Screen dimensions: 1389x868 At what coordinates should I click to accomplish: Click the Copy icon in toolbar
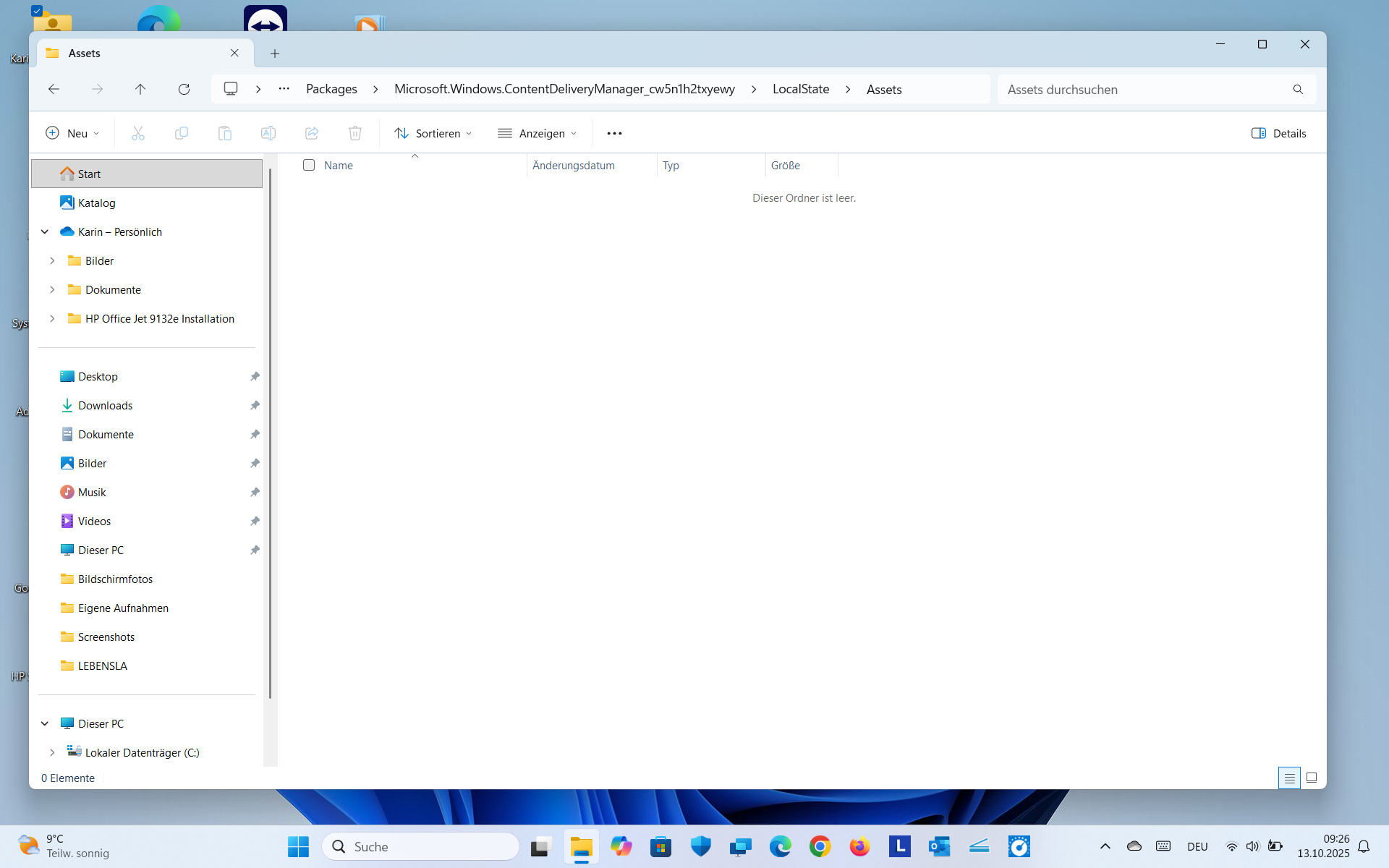(182, 133)
